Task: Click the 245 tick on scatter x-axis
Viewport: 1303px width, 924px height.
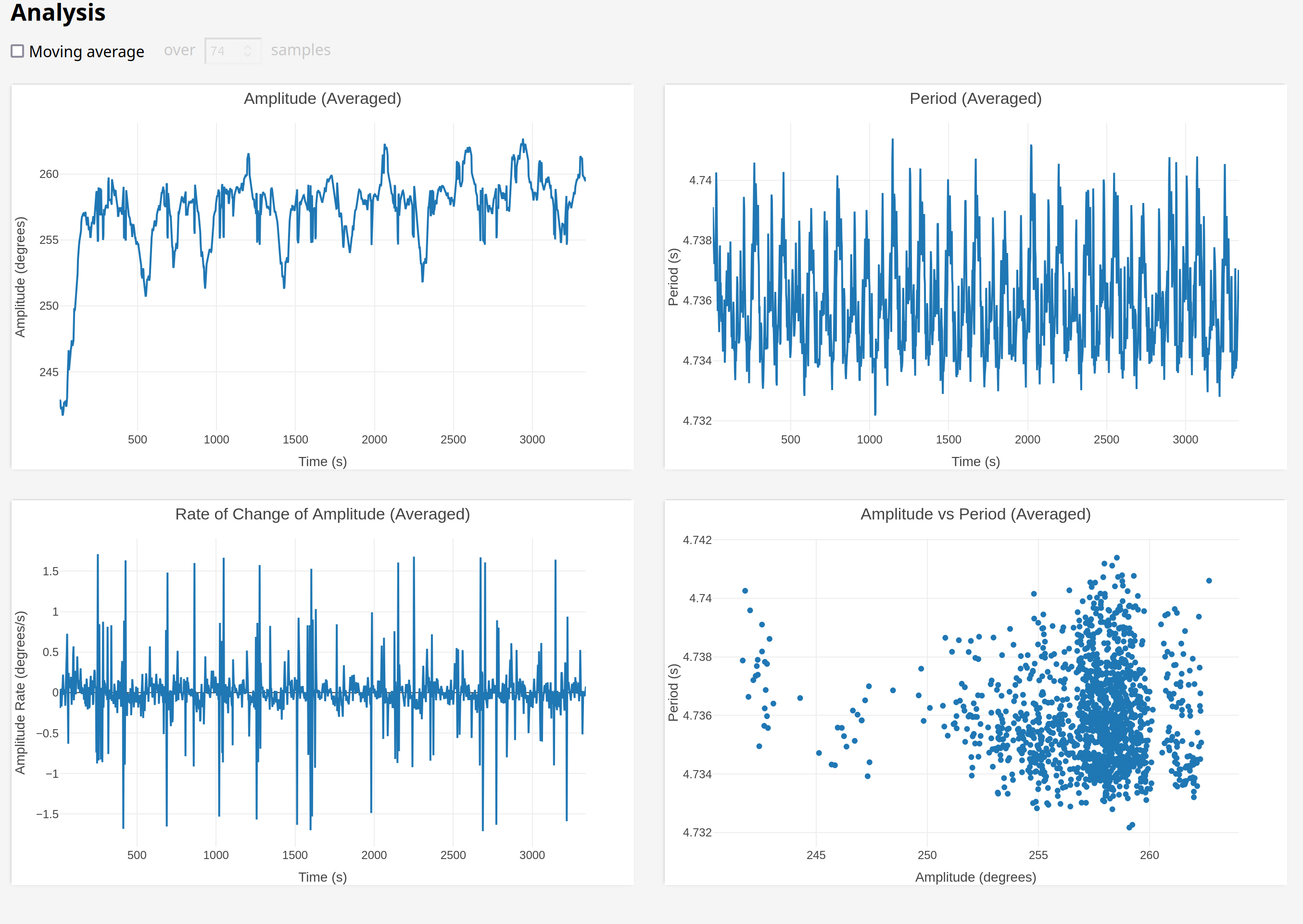Action: click(816, 855)
